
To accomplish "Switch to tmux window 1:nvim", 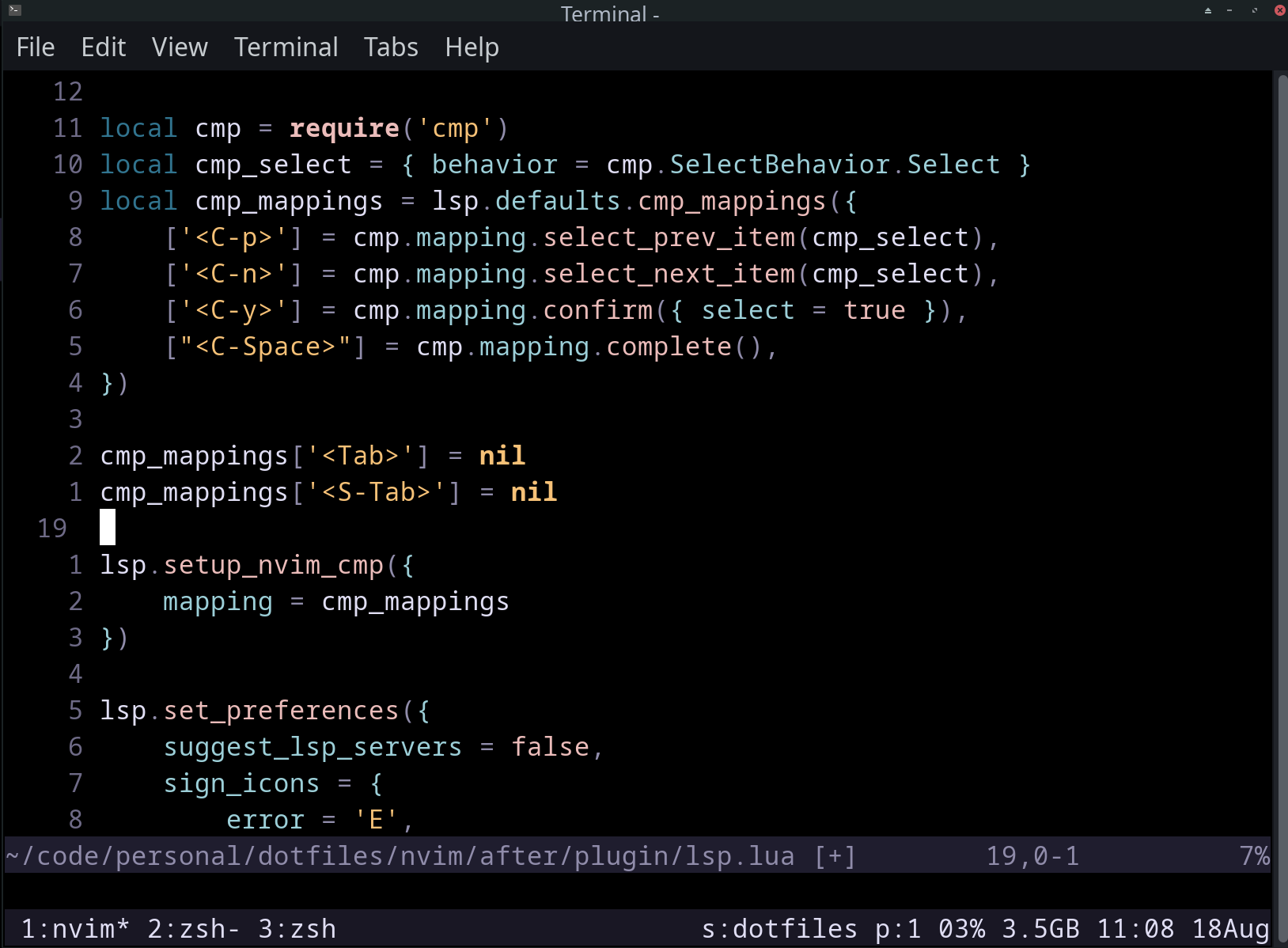I will 75,928.
